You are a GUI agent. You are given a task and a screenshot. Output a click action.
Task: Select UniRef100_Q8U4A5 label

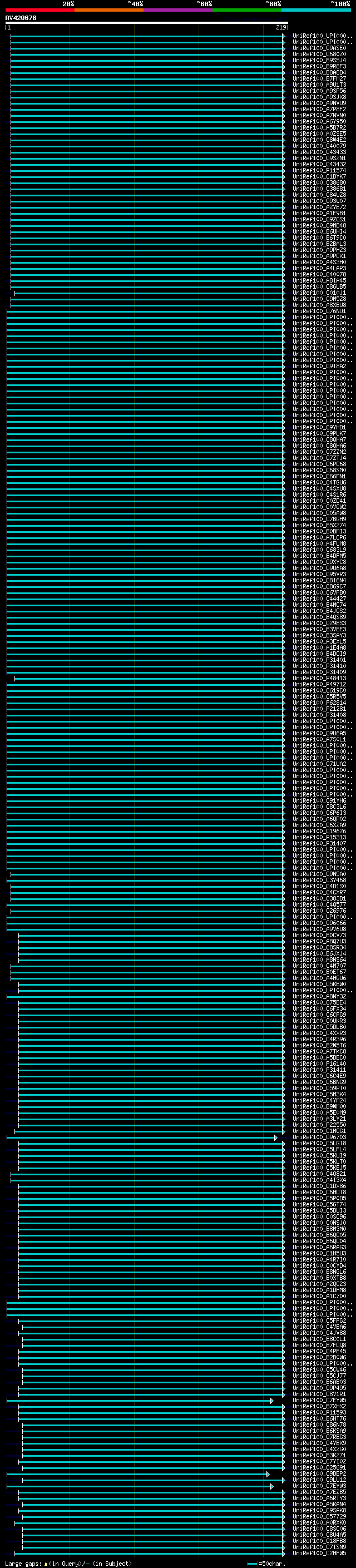point(319,1535)
